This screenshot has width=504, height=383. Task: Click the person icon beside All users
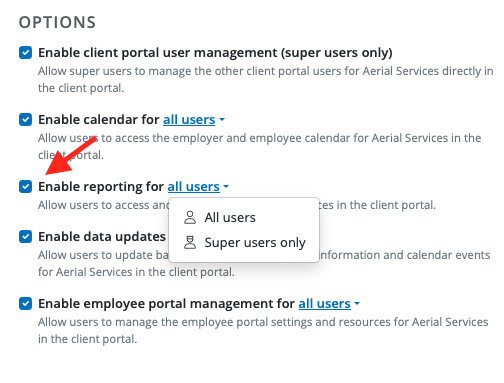pyautogui.click(x=190, y=217)
